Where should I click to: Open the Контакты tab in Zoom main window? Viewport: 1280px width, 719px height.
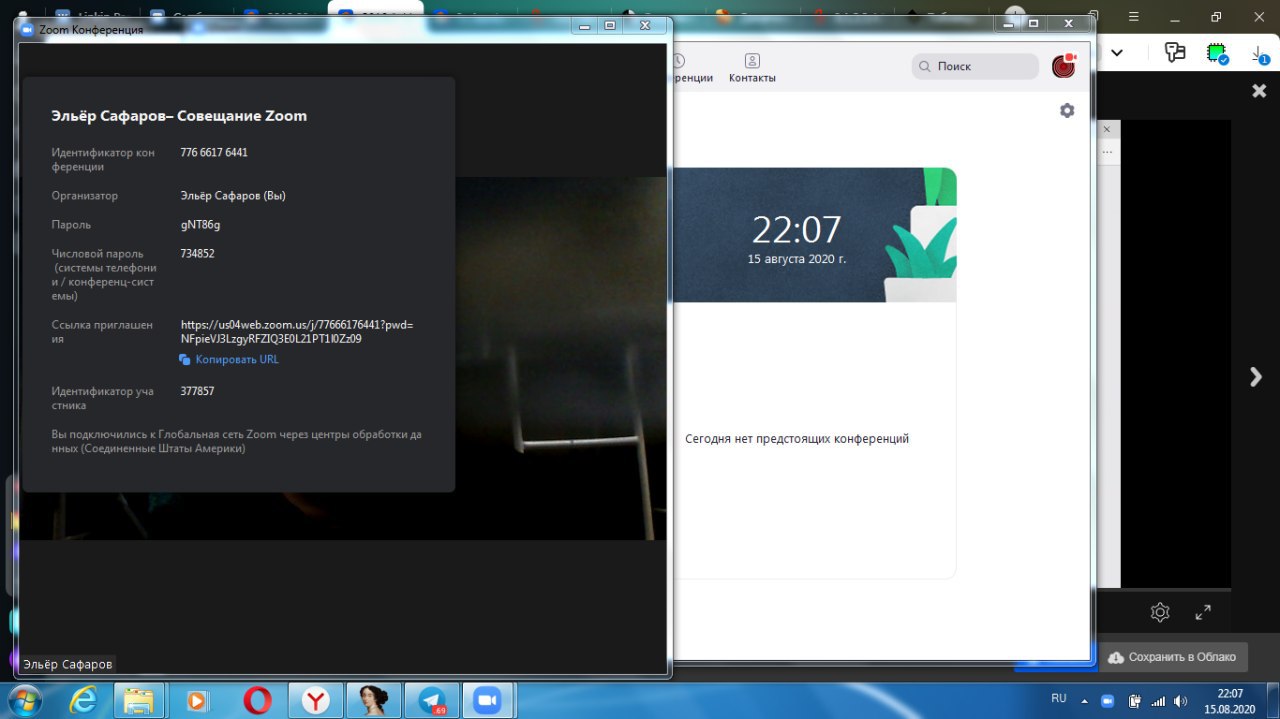tap(752, 68)
